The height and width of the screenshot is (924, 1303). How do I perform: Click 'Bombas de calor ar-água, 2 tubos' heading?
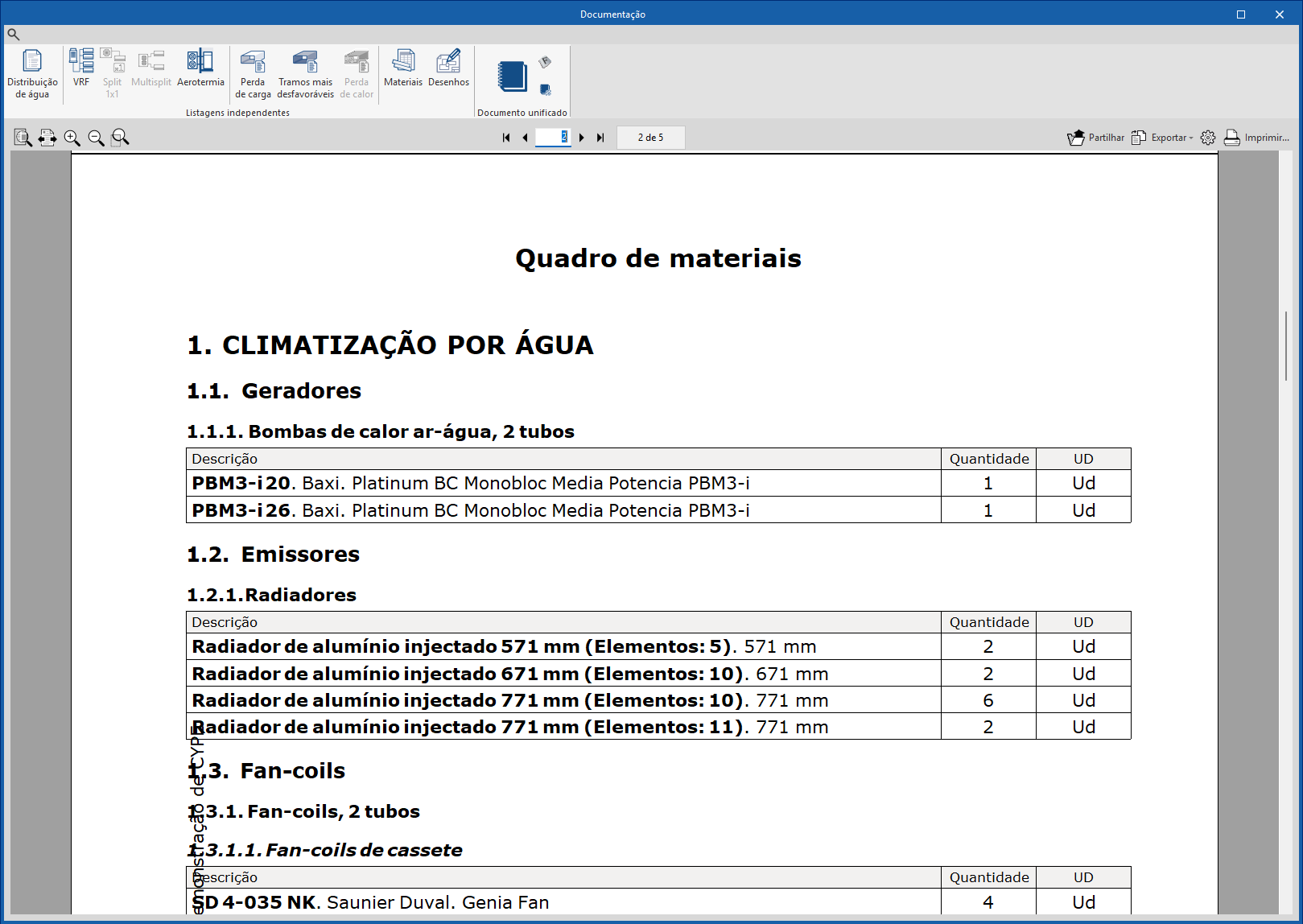(x=381, y=431)
